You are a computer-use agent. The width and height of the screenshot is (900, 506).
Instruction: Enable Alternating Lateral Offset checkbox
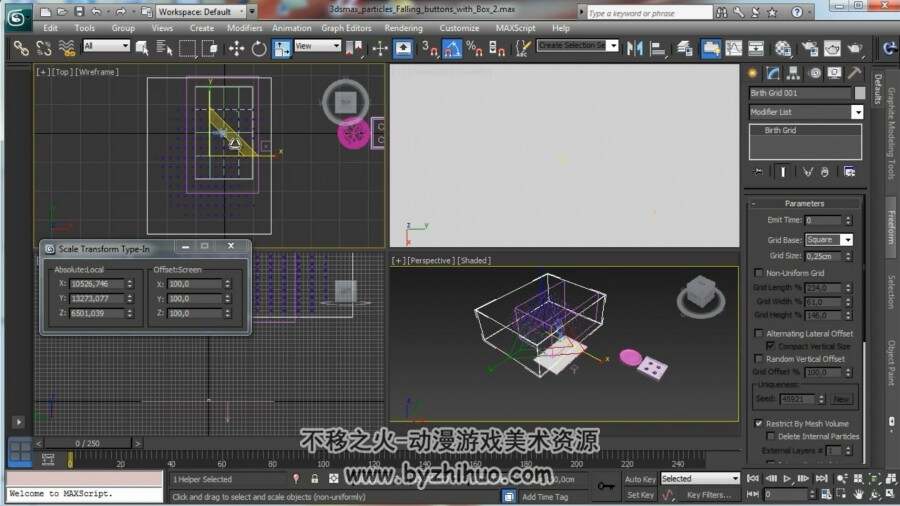pyautogui.click(x=758, y=333)
